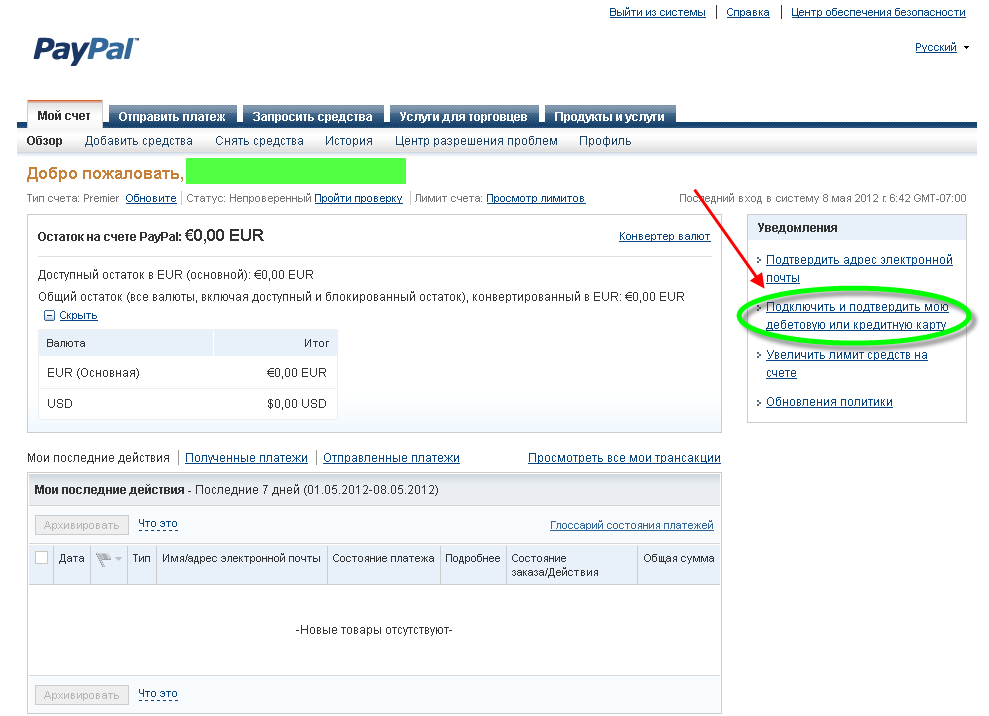
Task: Switch to the Отправить платеж tab
Action: click(172, 116)
